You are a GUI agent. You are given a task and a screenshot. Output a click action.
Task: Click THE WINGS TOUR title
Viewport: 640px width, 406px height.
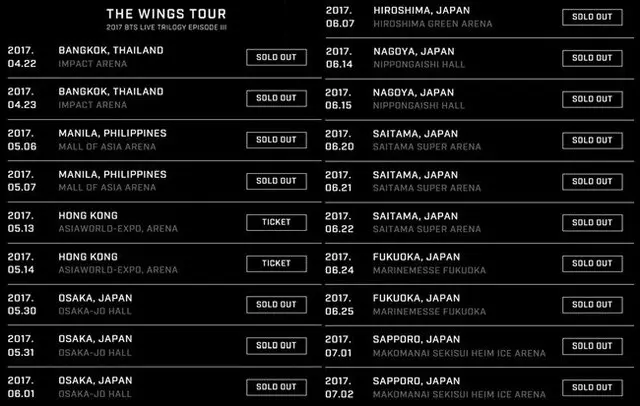[x=166, y=14]
